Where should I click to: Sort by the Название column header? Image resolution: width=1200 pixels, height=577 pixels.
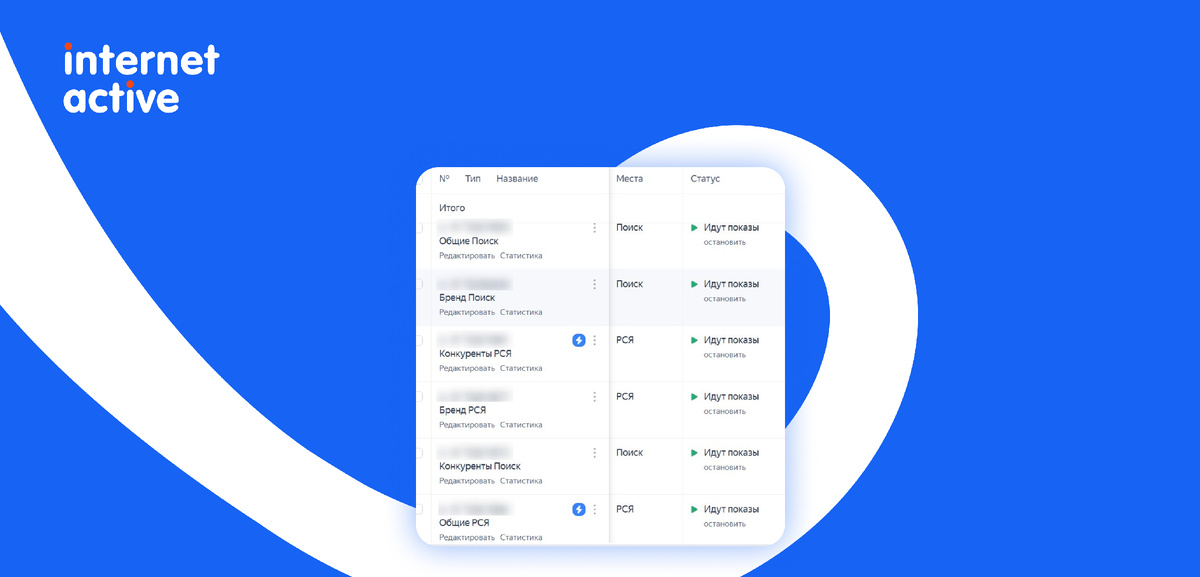click(517, 179)
